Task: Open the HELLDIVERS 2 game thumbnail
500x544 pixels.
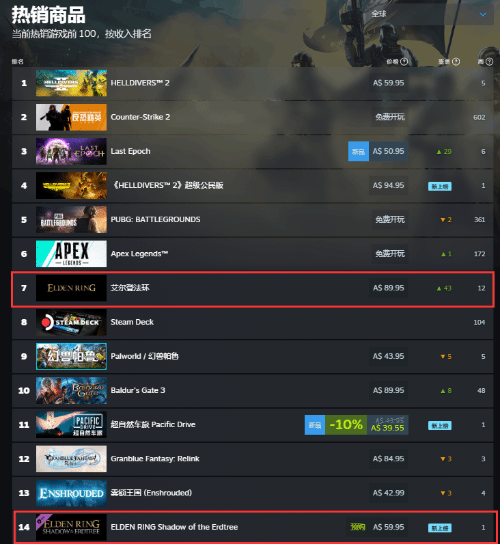Action: click(71, 83)
